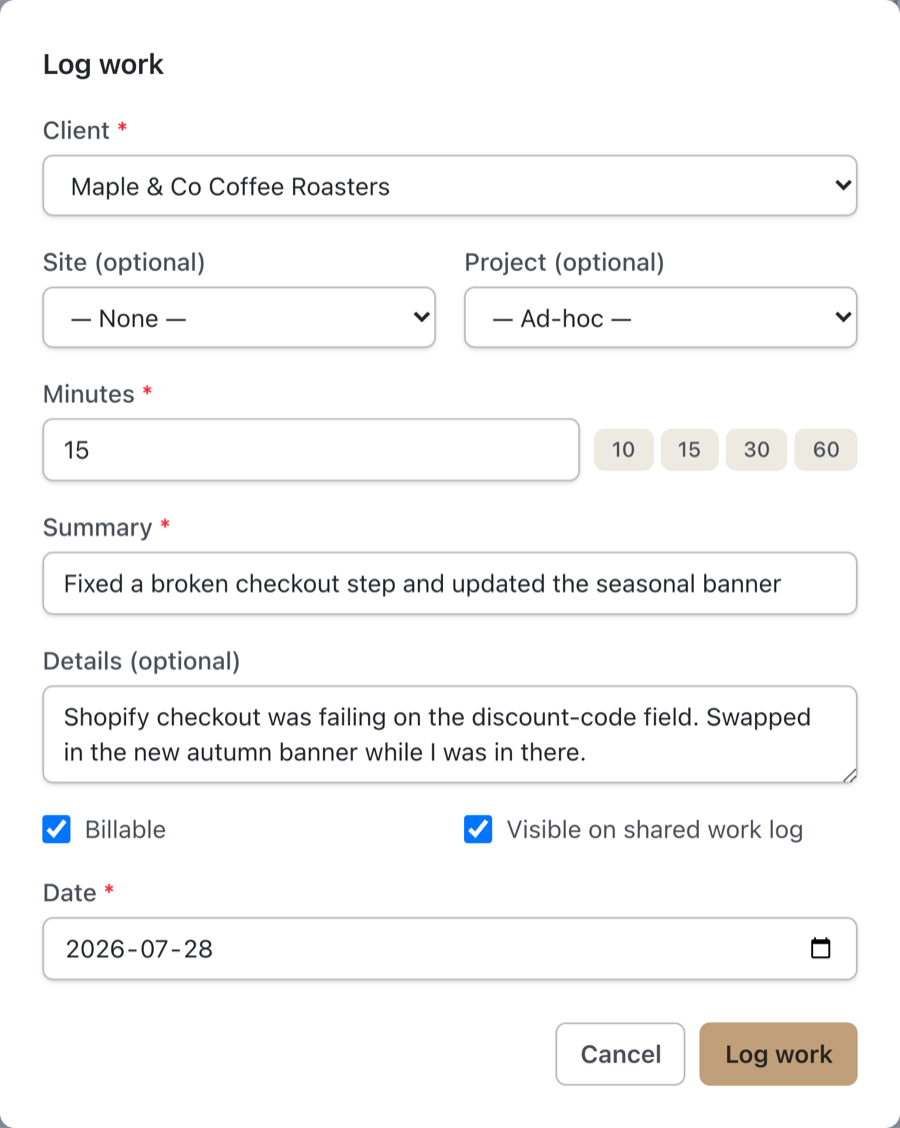
Task: Click the Cancel button
Action: click(620, 1054)
